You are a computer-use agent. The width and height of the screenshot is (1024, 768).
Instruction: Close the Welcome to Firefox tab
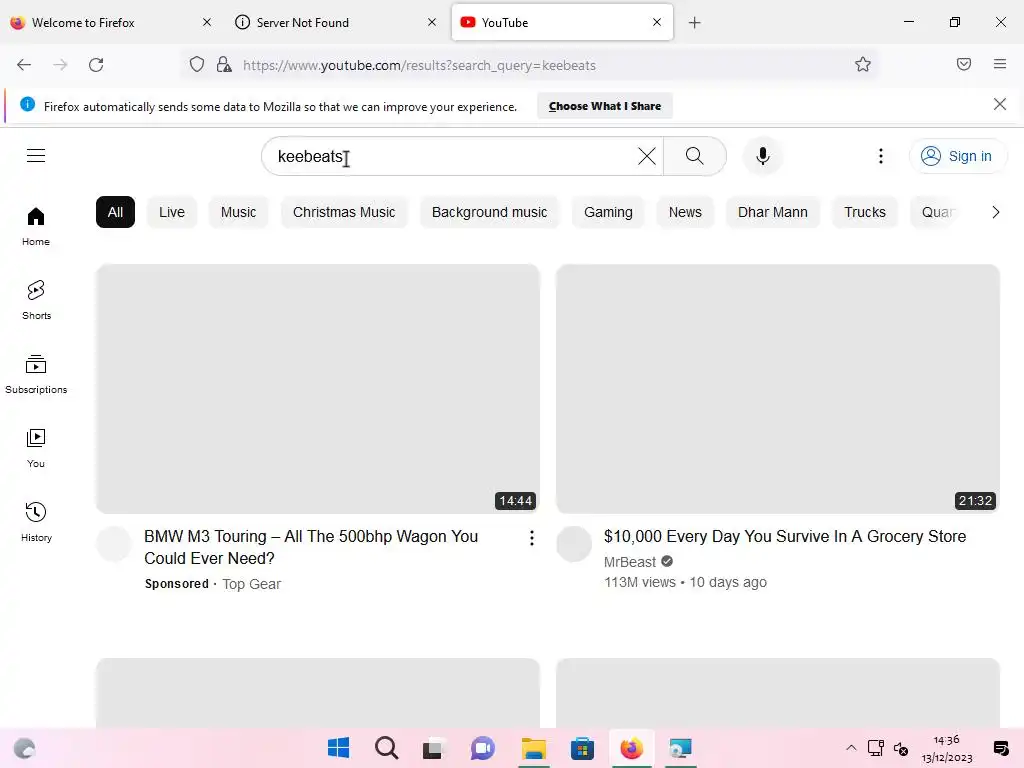(206, 22)
